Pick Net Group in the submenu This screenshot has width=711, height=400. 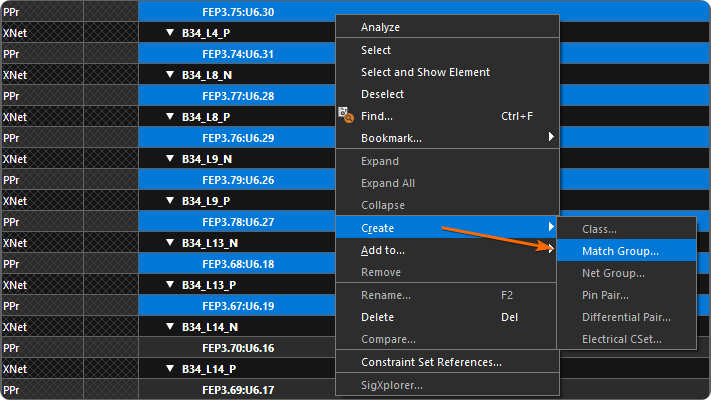click(x=613, y=273)
